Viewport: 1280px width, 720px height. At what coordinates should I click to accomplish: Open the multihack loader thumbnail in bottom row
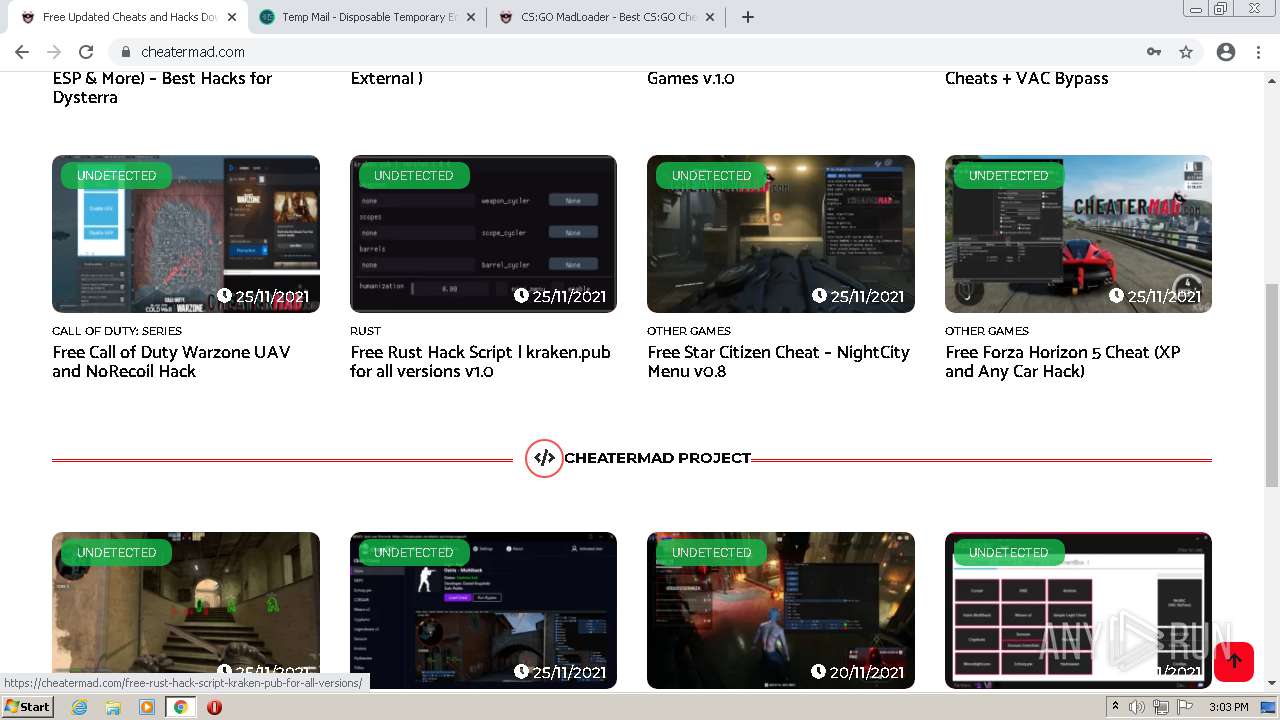click(483, 610)
